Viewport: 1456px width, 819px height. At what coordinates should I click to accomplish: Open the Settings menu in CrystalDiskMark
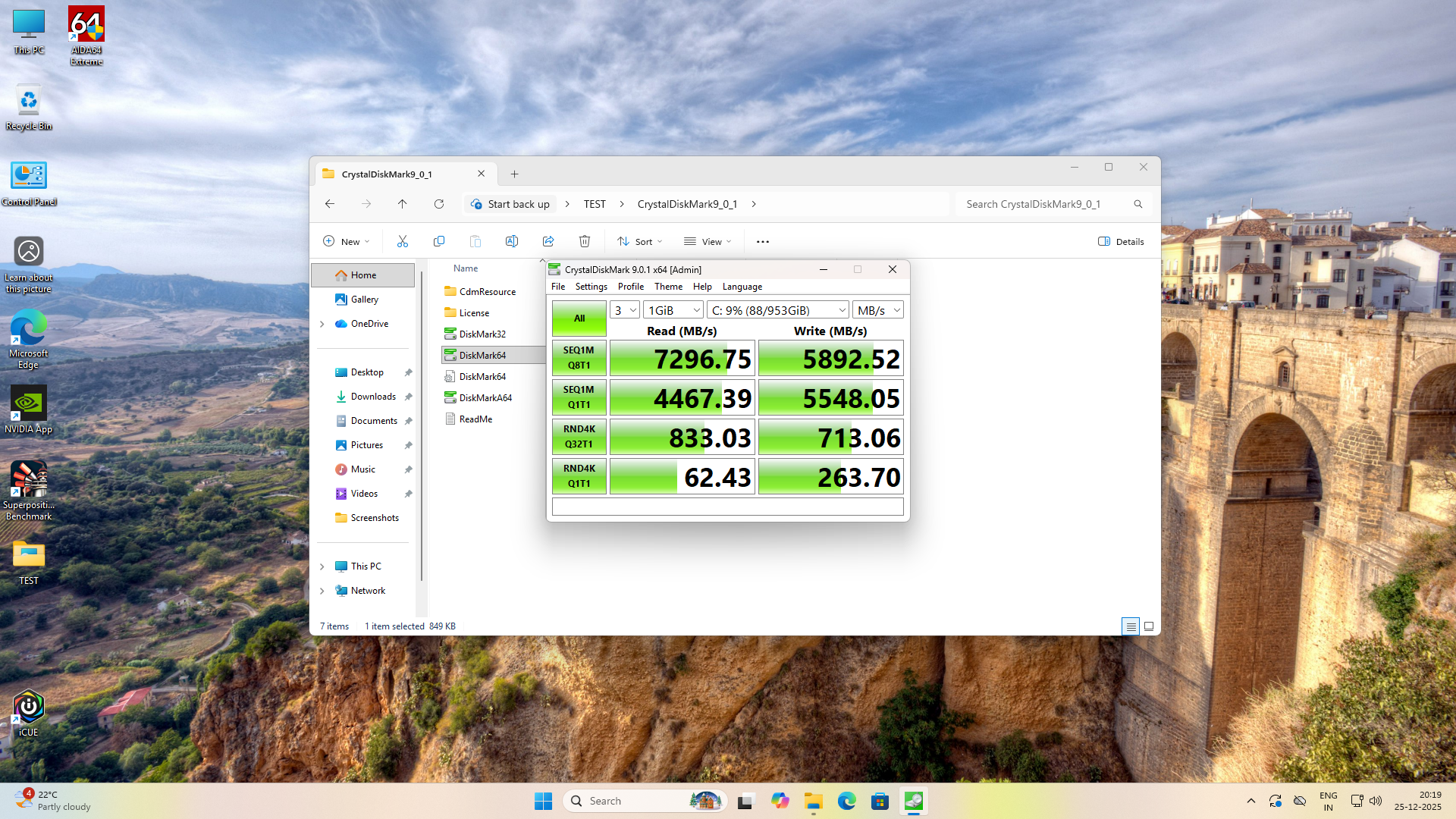(x=591, y=287)
